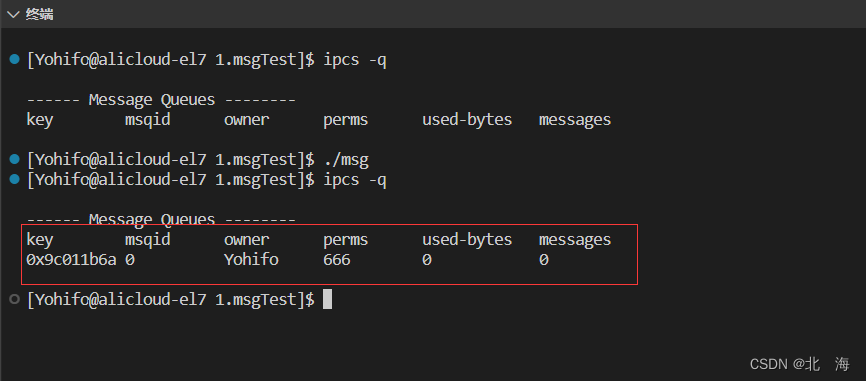Click the terminal cursor block
The image size is (866, 381).
pyautogui.click(x=328, y=300)
